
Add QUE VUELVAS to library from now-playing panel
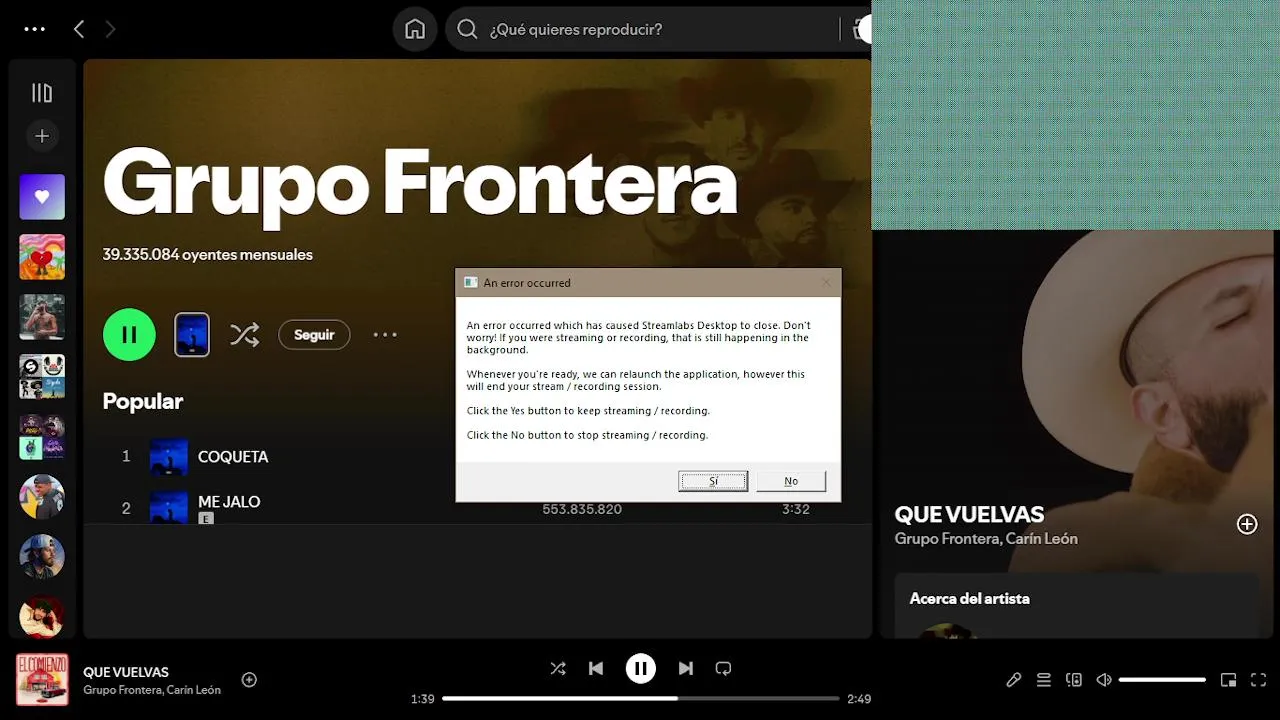pyautogui.click(x=1247, y=524)
